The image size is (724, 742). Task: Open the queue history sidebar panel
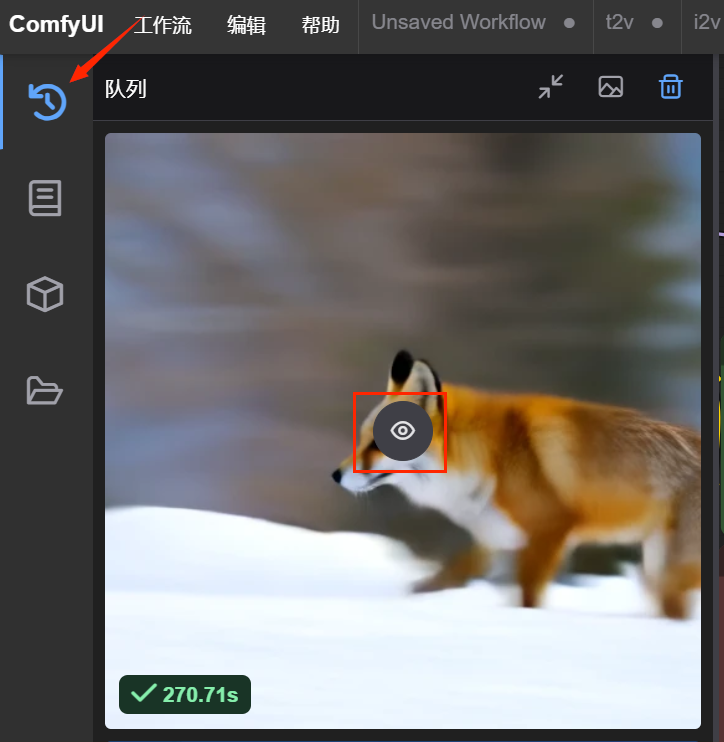pos(47,101)
